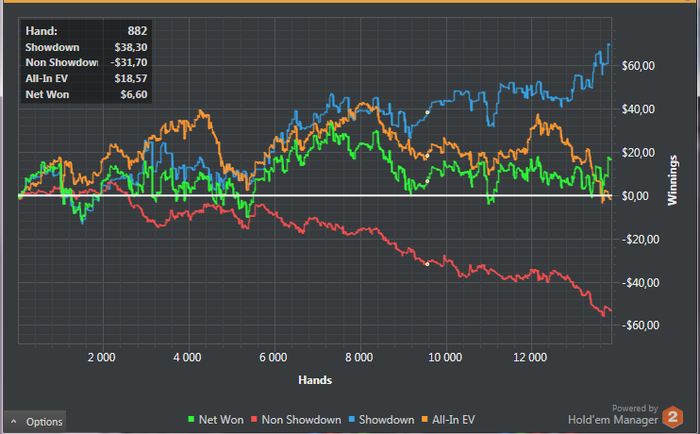Click the Non Showdown line data point marker
700x434 pixels.
(x=427, y=264)
